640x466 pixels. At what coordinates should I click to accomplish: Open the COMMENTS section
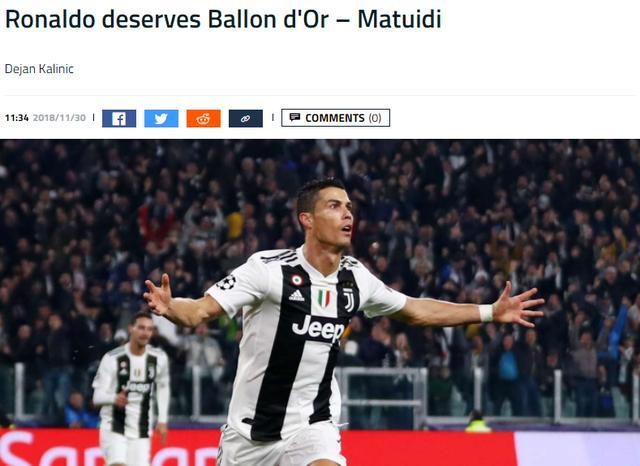(336, 118)
